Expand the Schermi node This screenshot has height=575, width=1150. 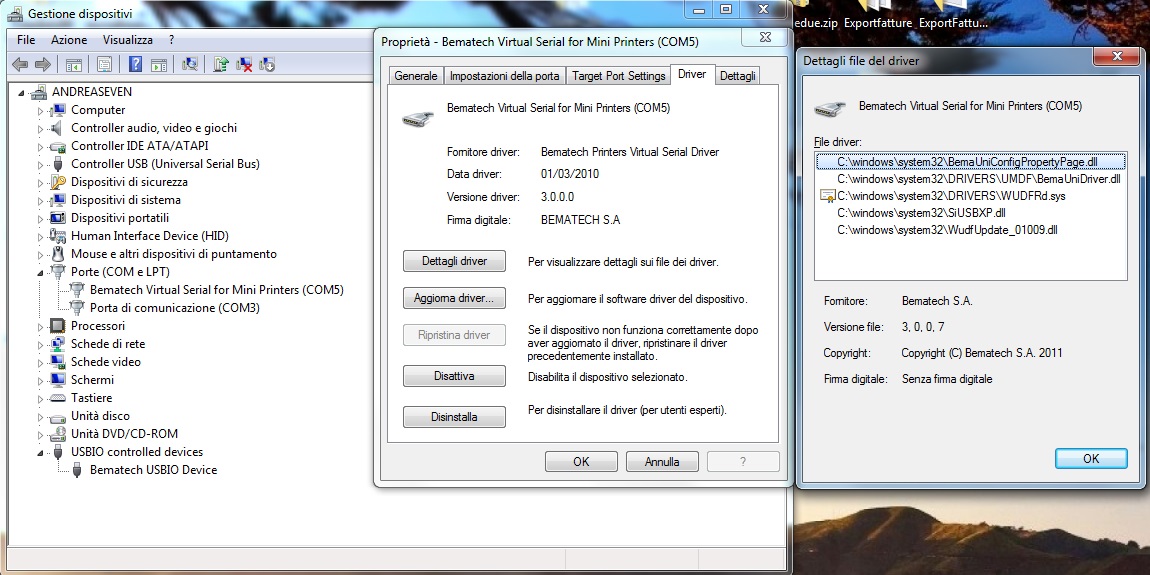point(41,380)
